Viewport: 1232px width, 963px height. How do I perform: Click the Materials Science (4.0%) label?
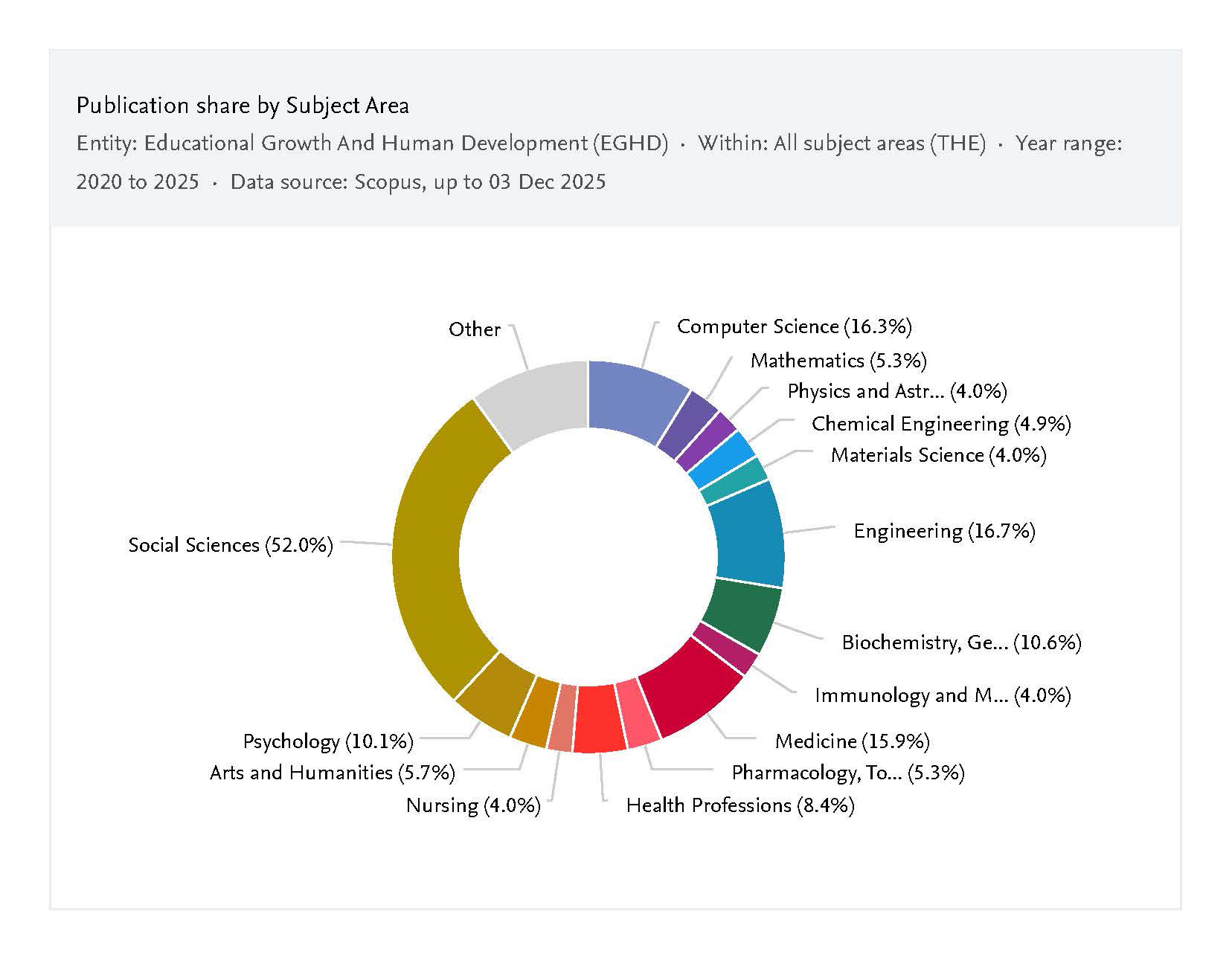(x=938, y=455)
